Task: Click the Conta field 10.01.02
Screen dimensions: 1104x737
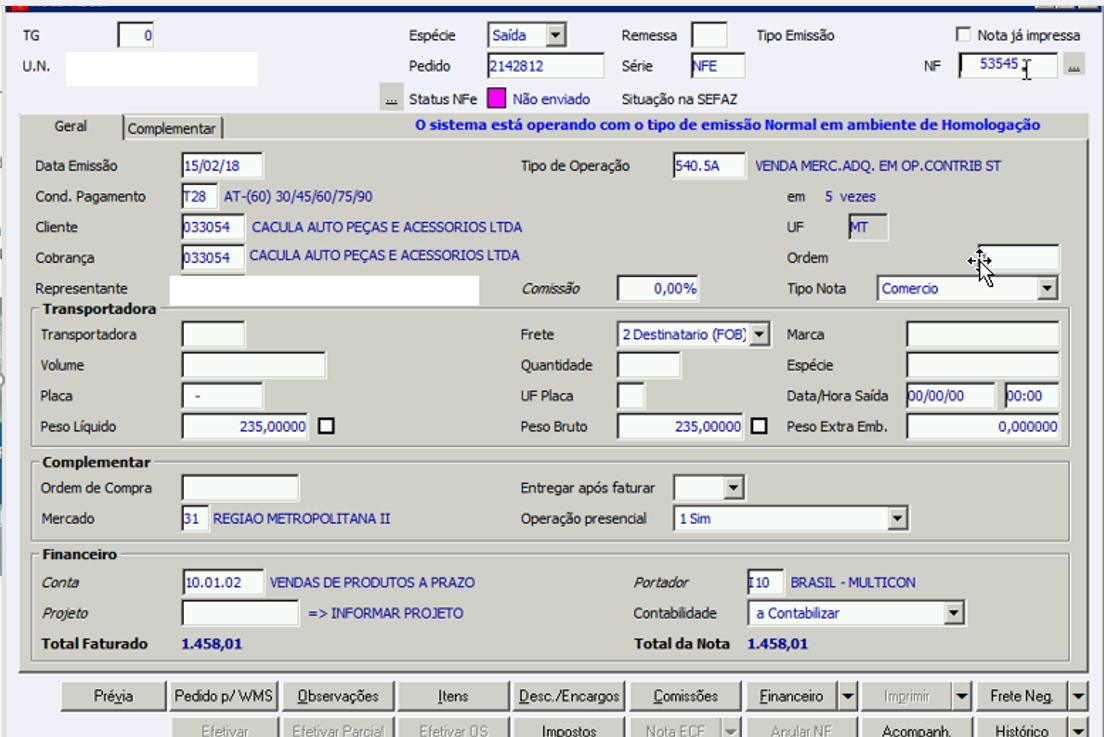Action: click(x=222, y=582)
